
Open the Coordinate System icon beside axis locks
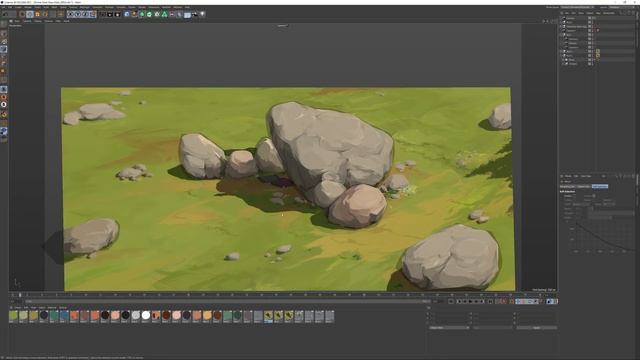click(x=93, y=14)
